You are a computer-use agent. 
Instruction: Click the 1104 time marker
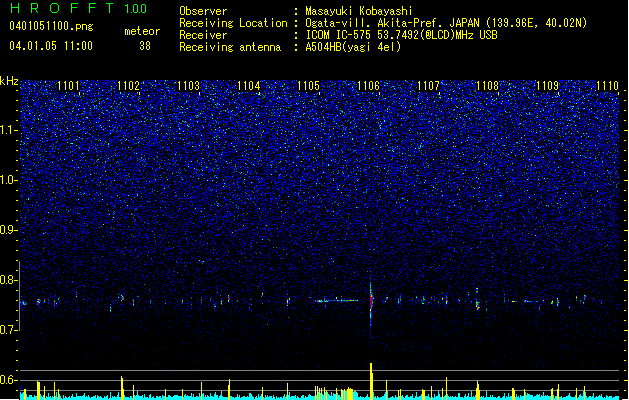[249, 86]
